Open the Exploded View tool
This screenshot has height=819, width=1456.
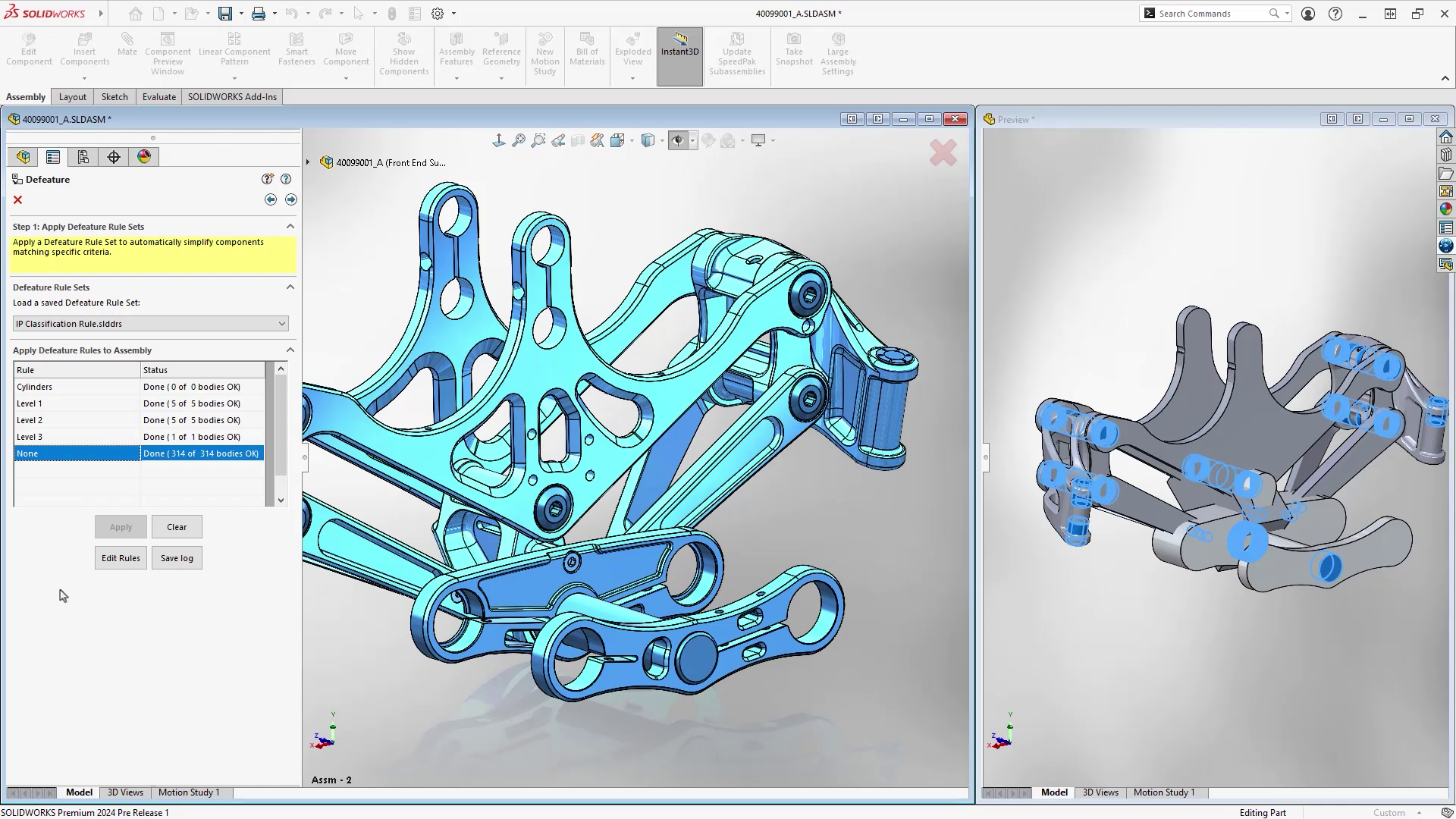click(x=632, y=53)
